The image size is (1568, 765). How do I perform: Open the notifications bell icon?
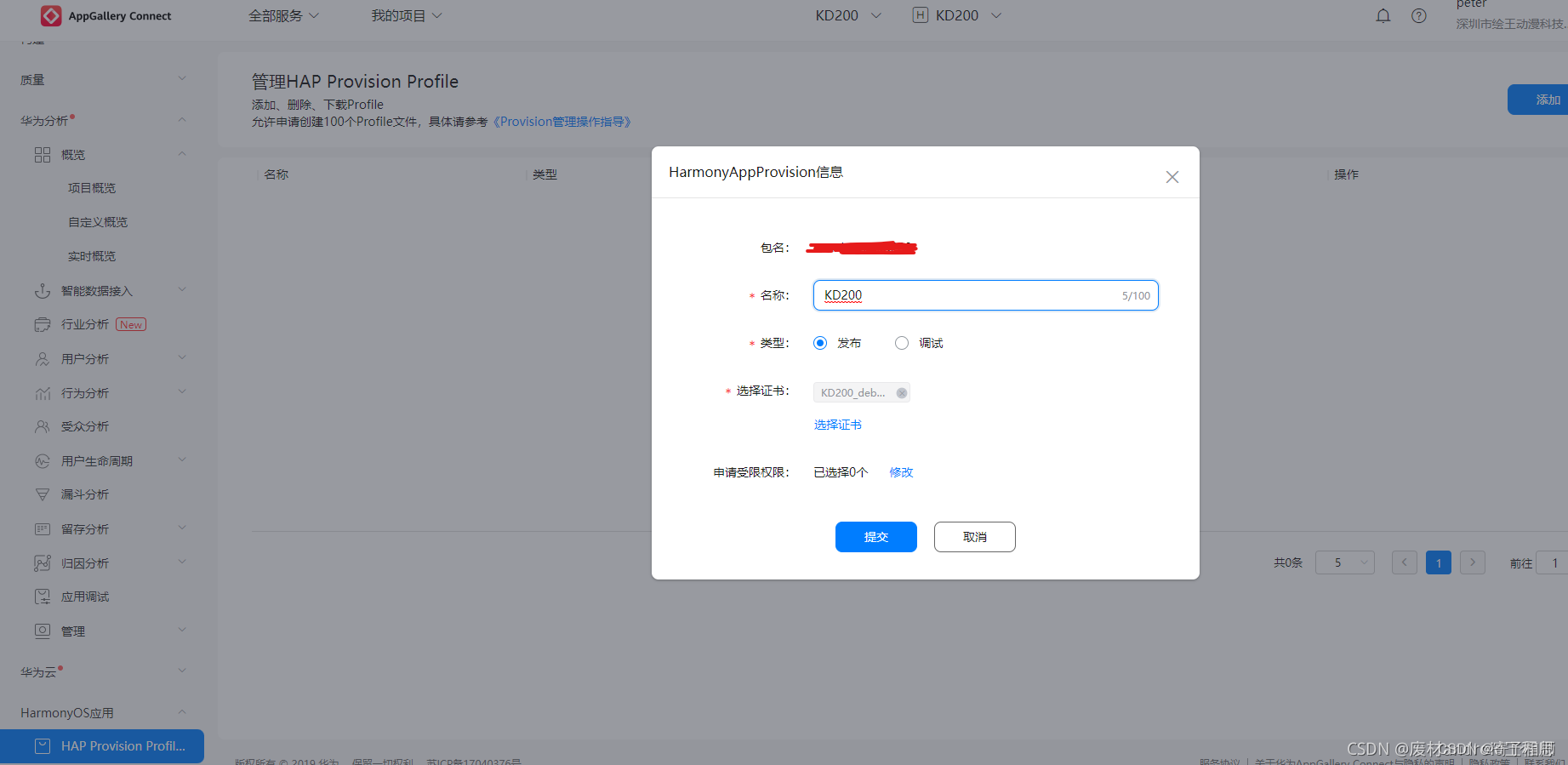(x=1383, y=15)
